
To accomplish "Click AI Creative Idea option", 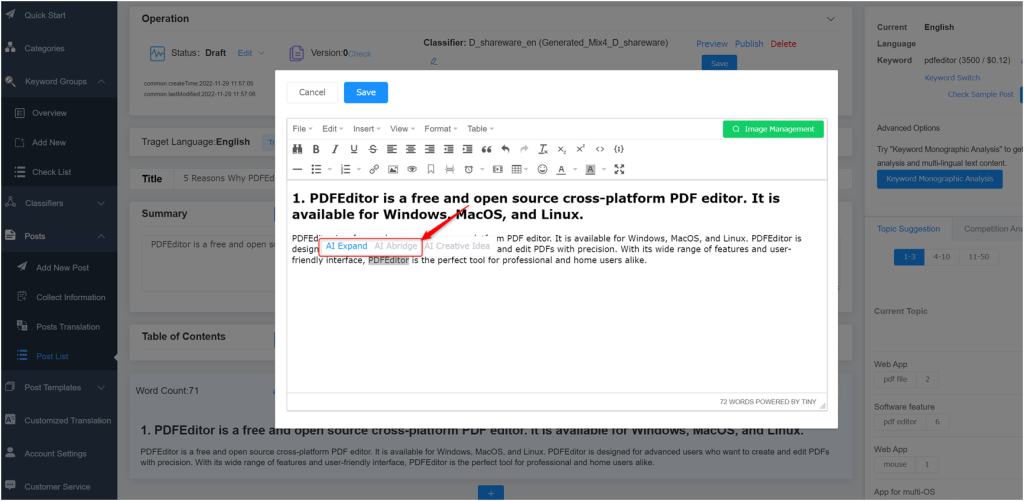I will pyautogui.click(x=456, y=246).
